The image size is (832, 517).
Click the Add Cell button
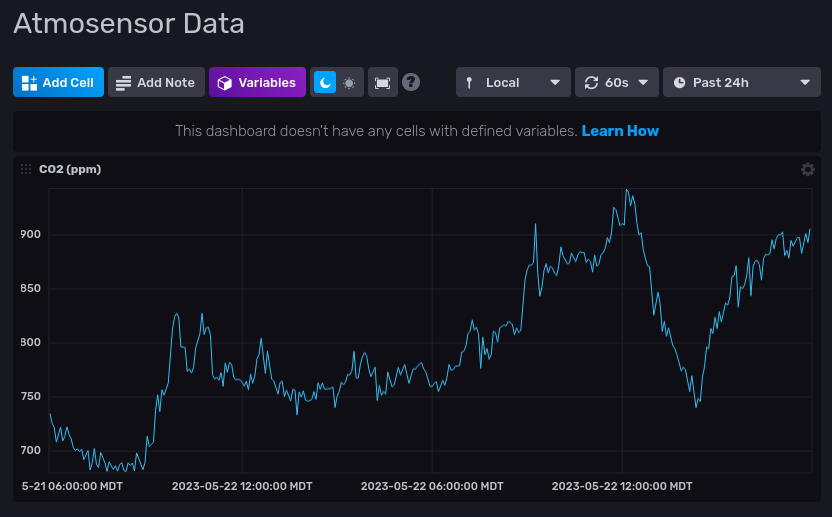[58, 82]
